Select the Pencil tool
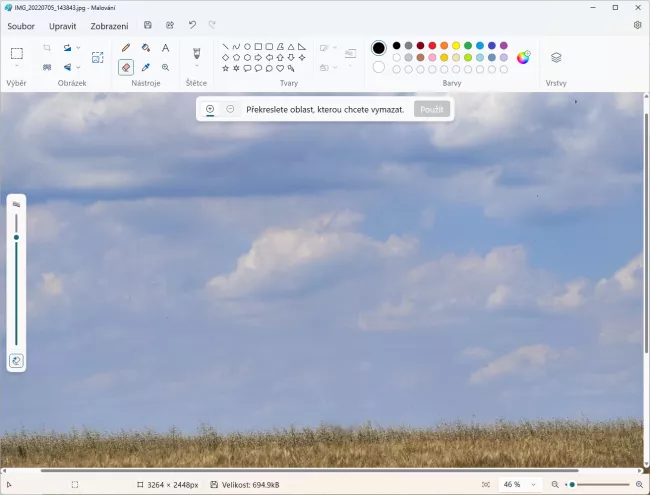Viewport: 650px width, 495px height. tap(126, 47)
